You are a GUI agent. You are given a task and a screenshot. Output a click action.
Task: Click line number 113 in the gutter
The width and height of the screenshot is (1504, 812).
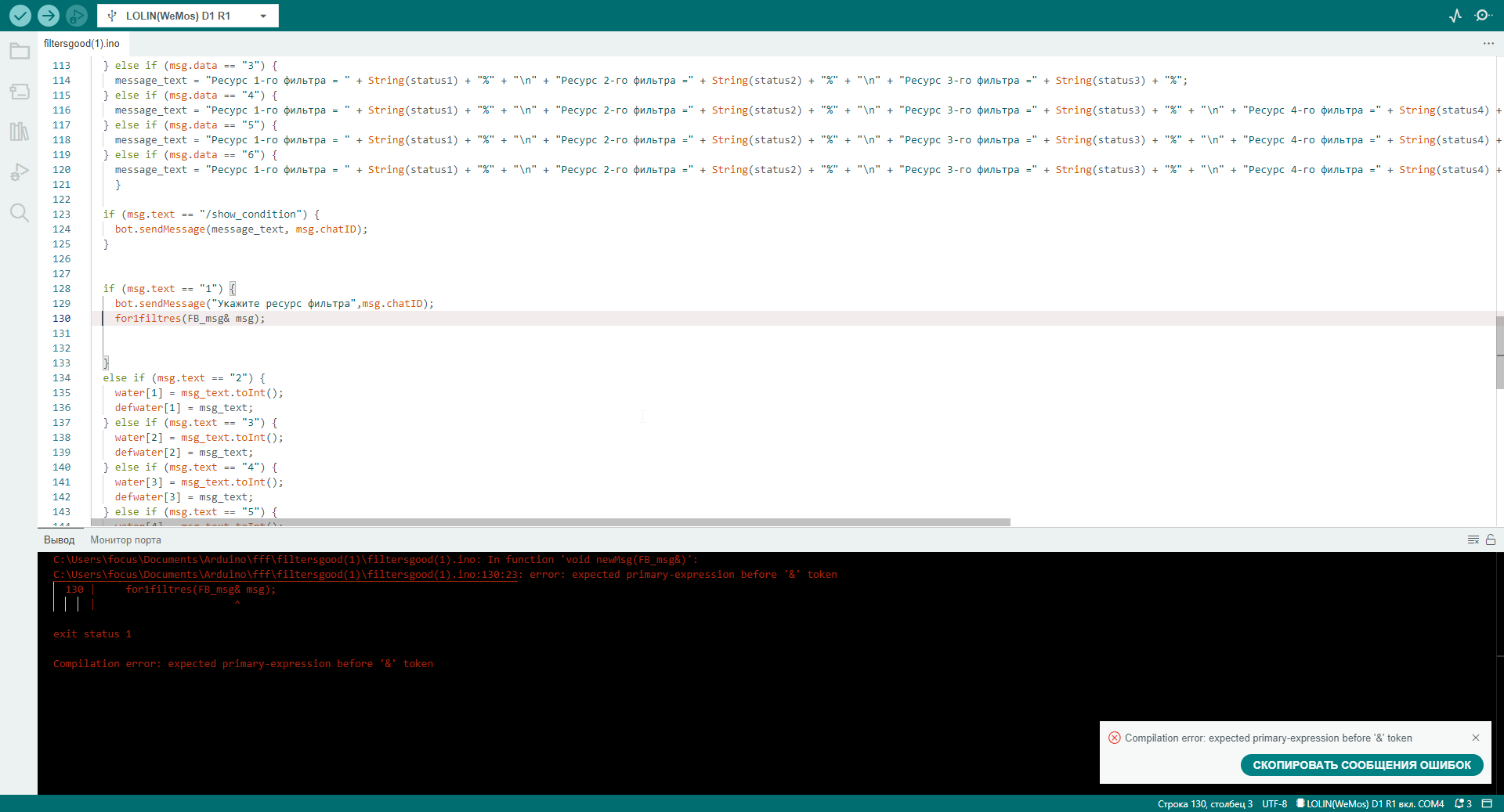click(x=62, y=66)
